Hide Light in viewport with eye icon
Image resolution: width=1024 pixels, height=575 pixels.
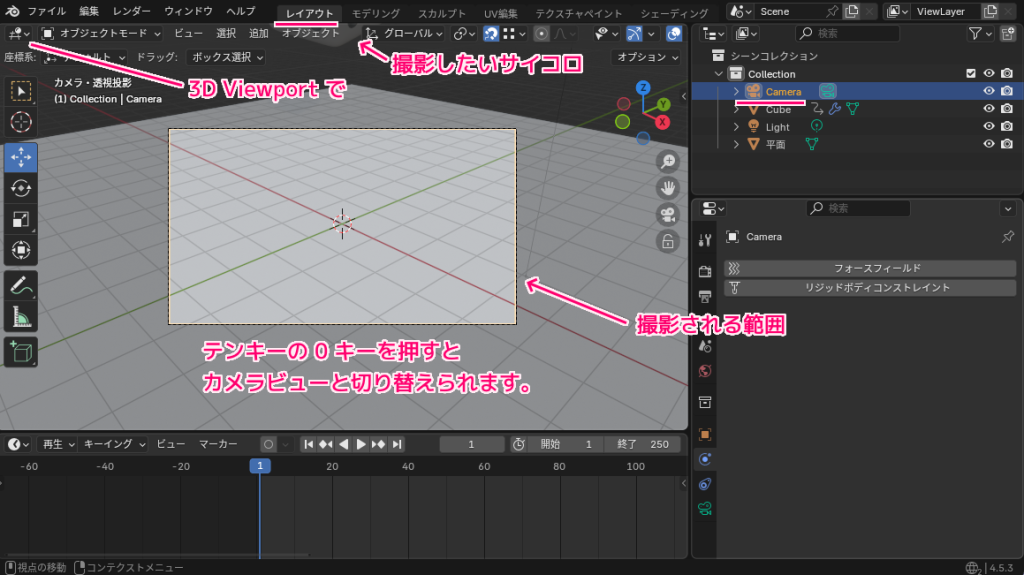(x=989, y=127)
